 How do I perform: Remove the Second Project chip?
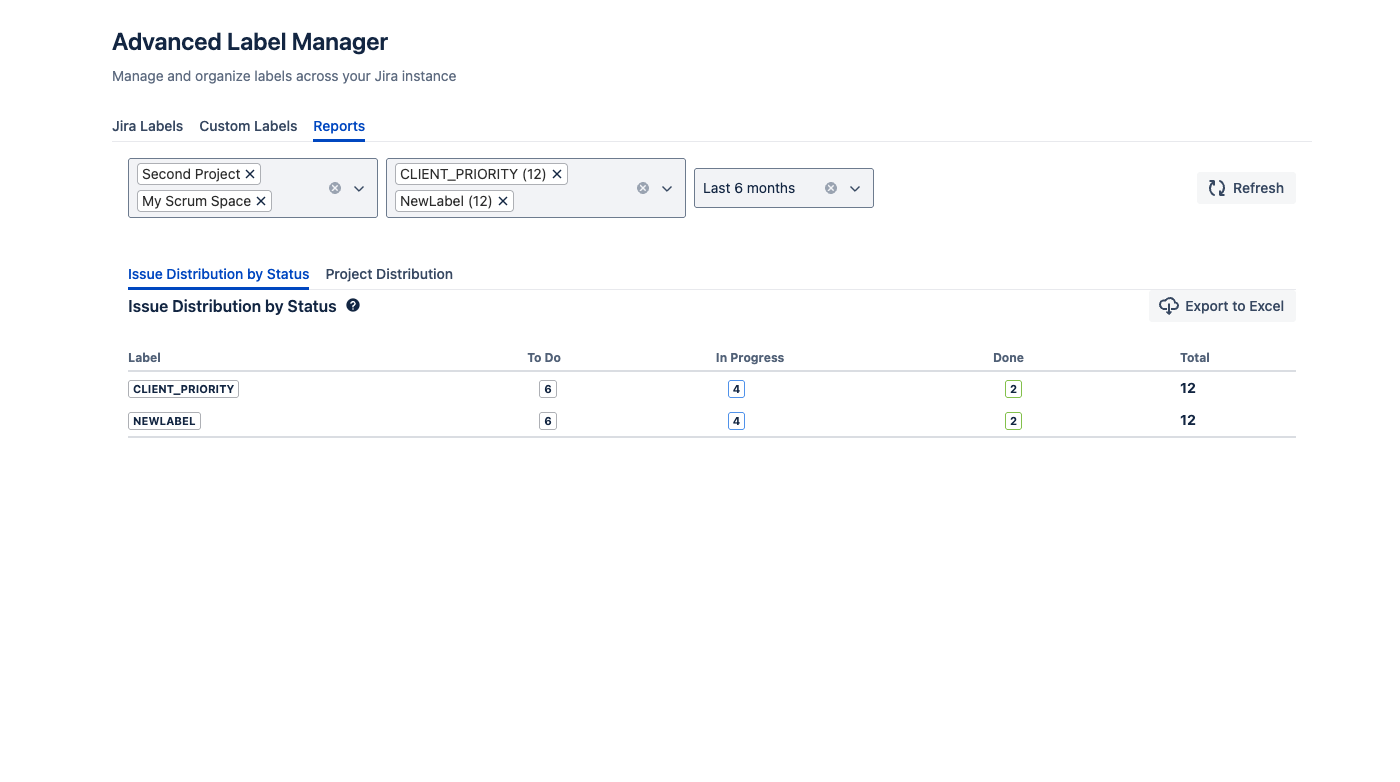click(x=250, y=174)
